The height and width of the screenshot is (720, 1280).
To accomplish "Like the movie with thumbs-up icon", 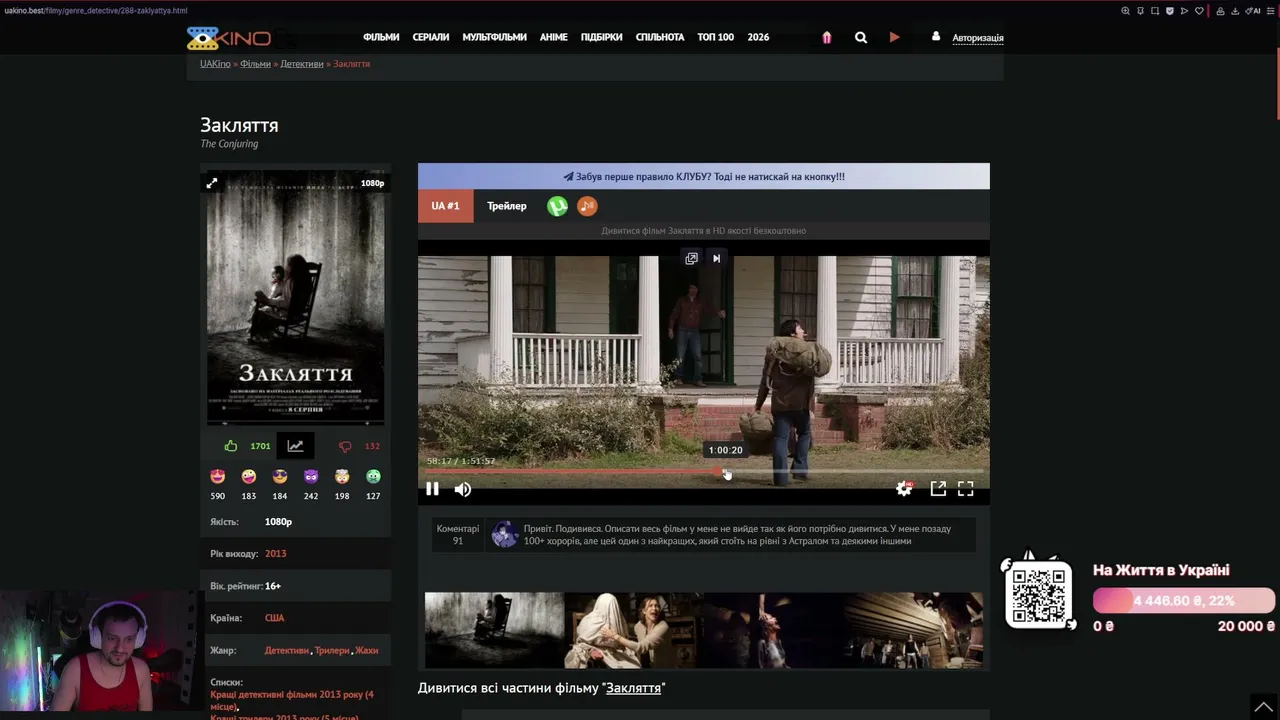I will [231, 446].
